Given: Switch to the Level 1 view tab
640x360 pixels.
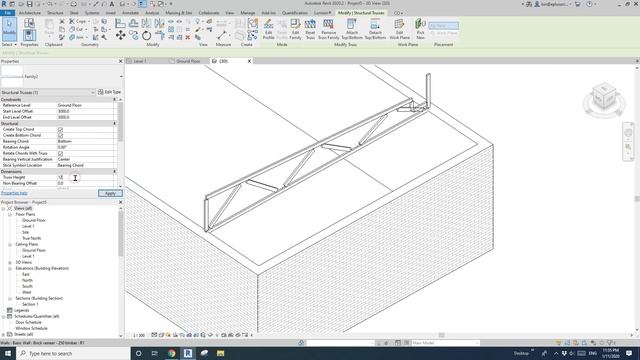Looking at the screenshot, I should coord(140,61).
